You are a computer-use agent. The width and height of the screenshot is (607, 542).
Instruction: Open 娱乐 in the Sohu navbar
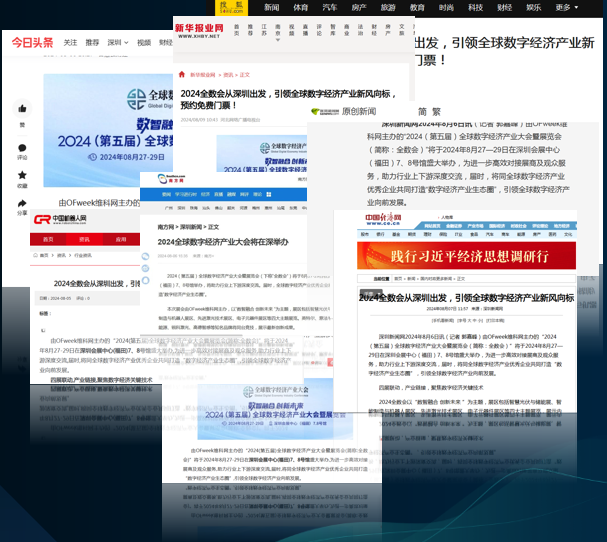point(534,7)
